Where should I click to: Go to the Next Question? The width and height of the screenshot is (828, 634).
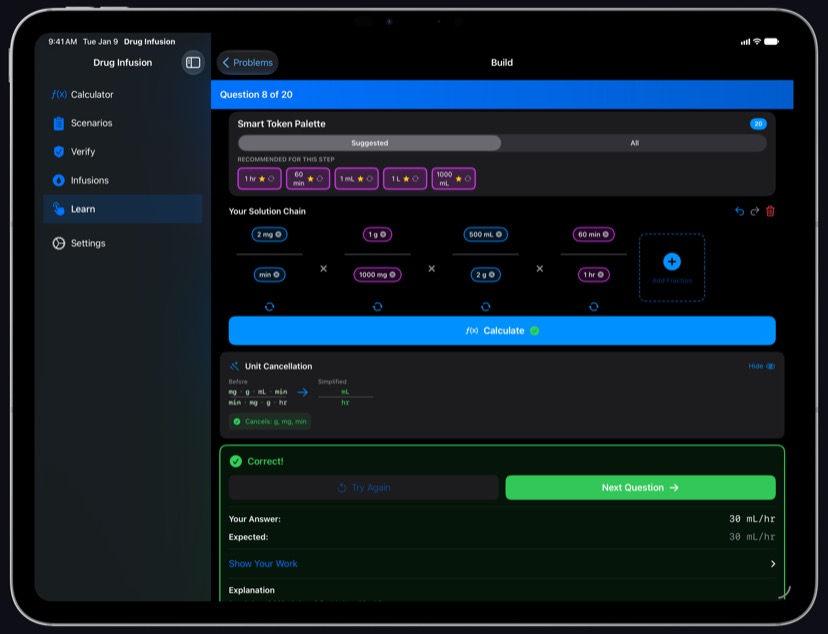pos(640,488)
